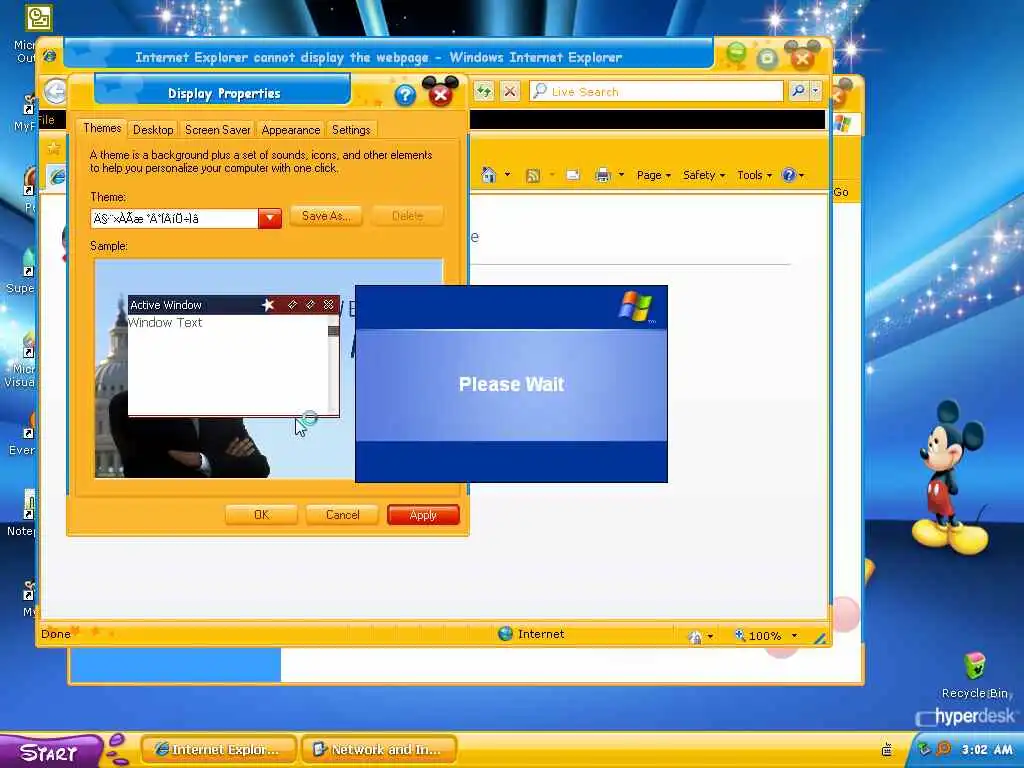Viewport: 1024px width, 768px height.
Task: Click the red Apply button
Action: pos(423,515)
